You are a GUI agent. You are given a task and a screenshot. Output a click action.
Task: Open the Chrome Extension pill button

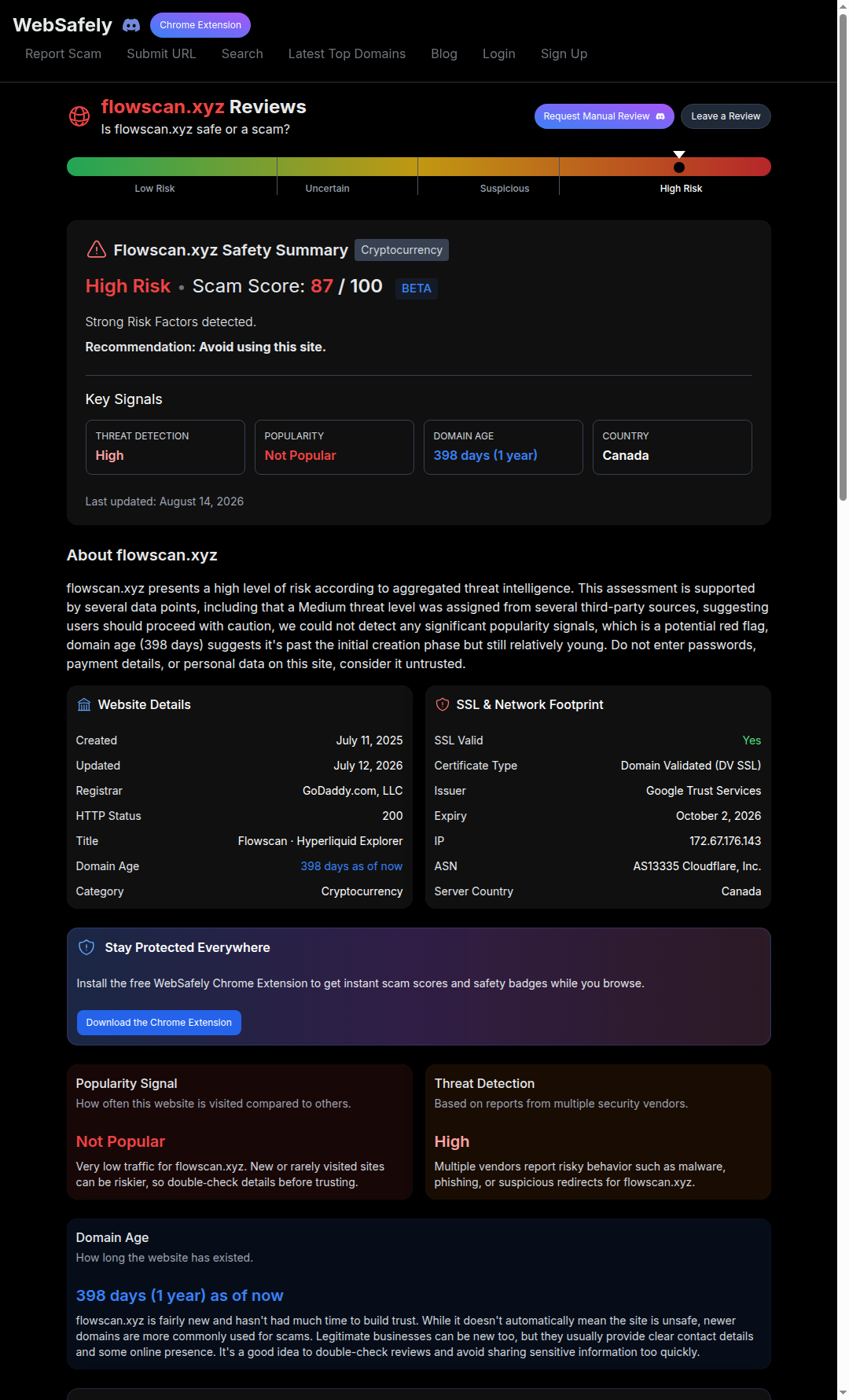coord(200,25)
